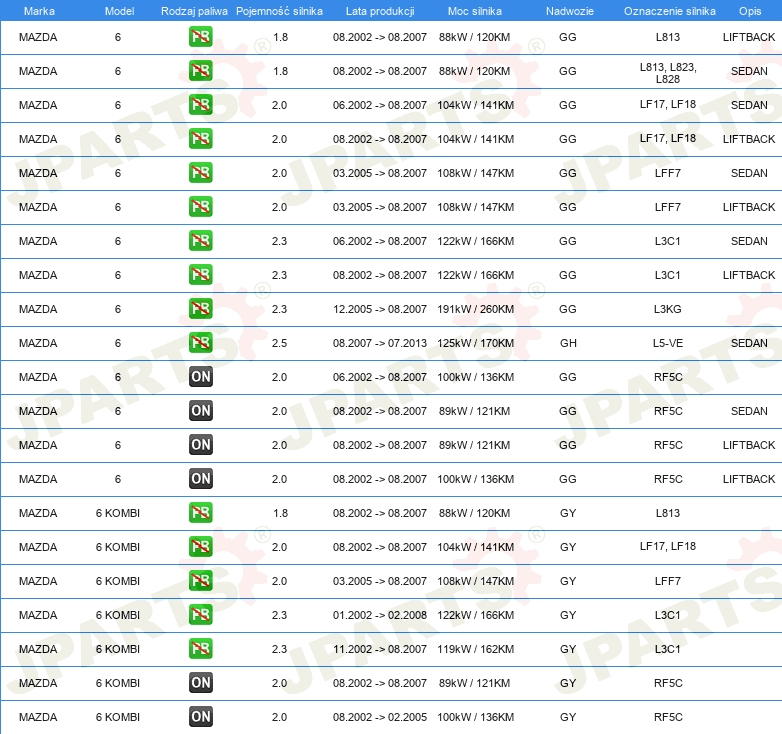Screen dimensions: 782x734
Task: Select the petrol icon for LF17, LF18 LIFTBACK
Action: [200, 139]
